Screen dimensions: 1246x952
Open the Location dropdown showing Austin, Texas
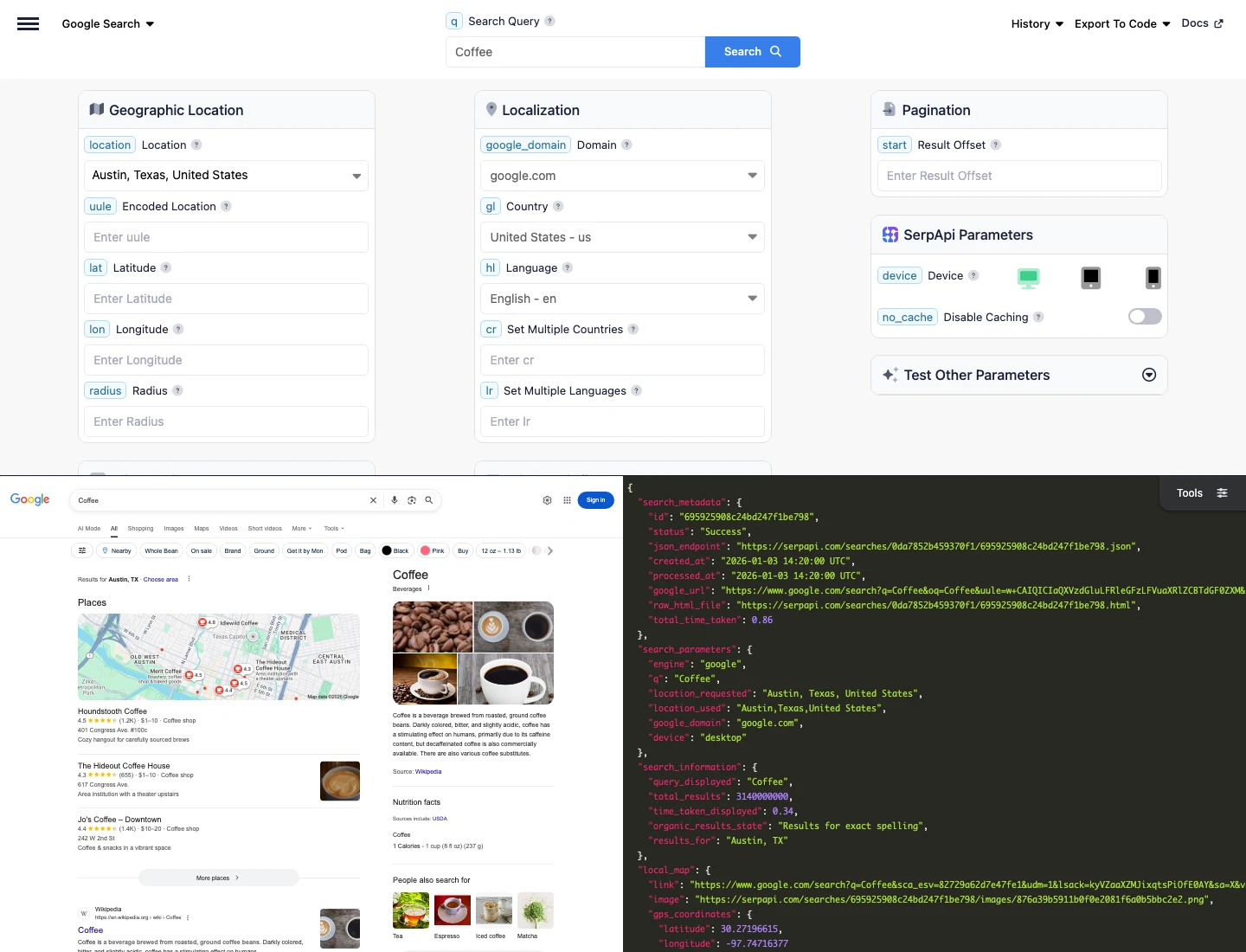click(226, 176)
